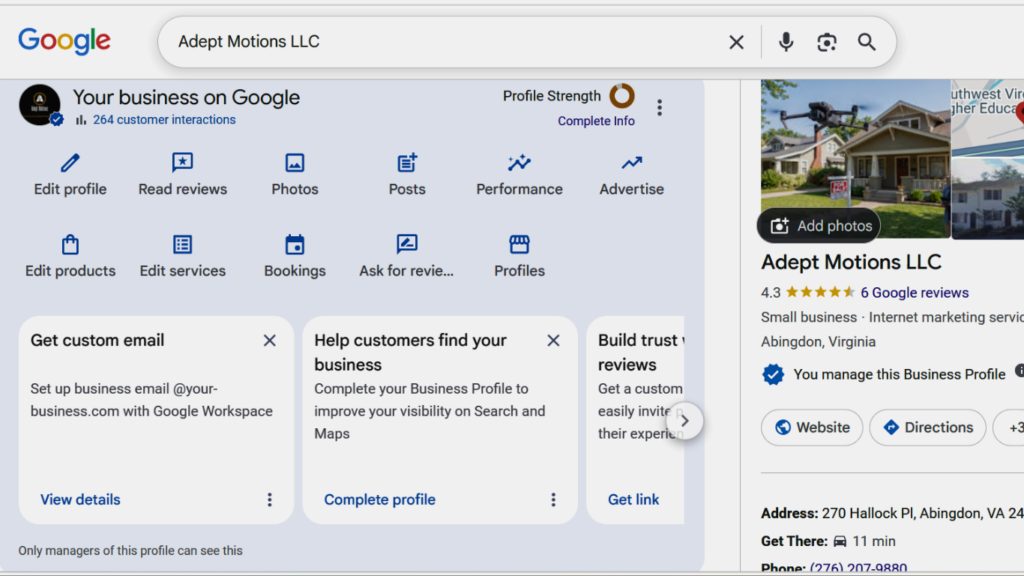Click phone number (276) 207-9880

[x=858, y=568]
